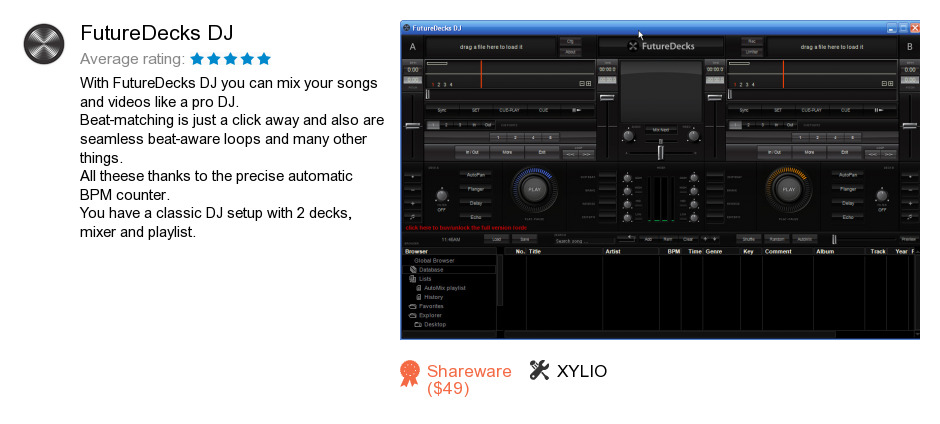The image size is (940, 424).
Task: Click the pause-stutter icon on deck A
Action: (x=576, y=110)
